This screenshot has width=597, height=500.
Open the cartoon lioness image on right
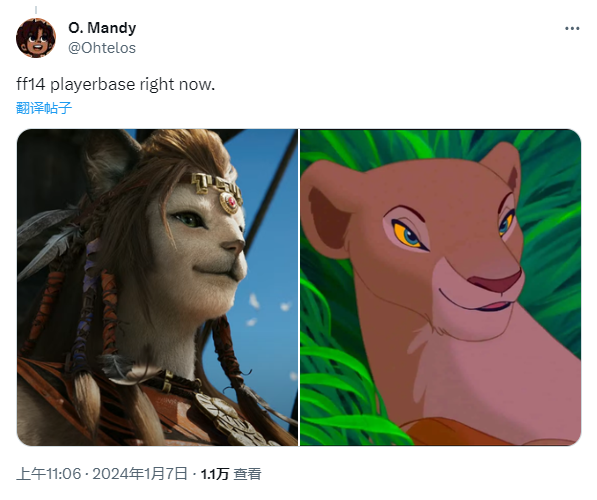(x=441, y=288)
